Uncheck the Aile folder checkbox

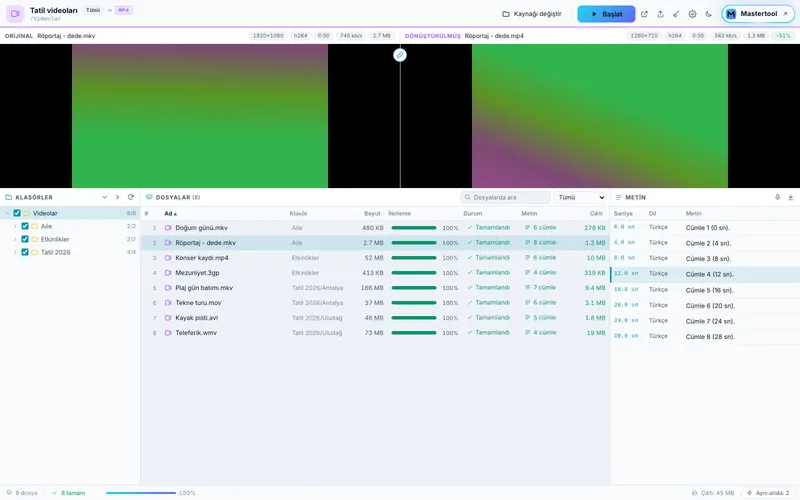click(x=24, y=226)
